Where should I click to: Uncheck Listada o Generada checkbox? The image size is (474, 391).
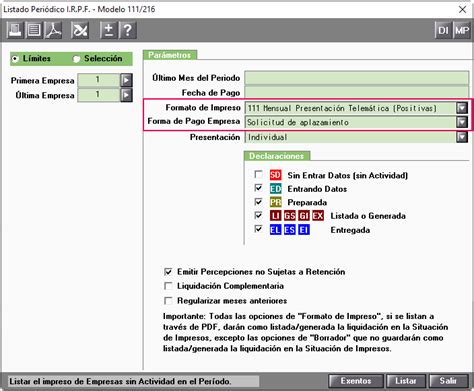click(x=258, y=215)
